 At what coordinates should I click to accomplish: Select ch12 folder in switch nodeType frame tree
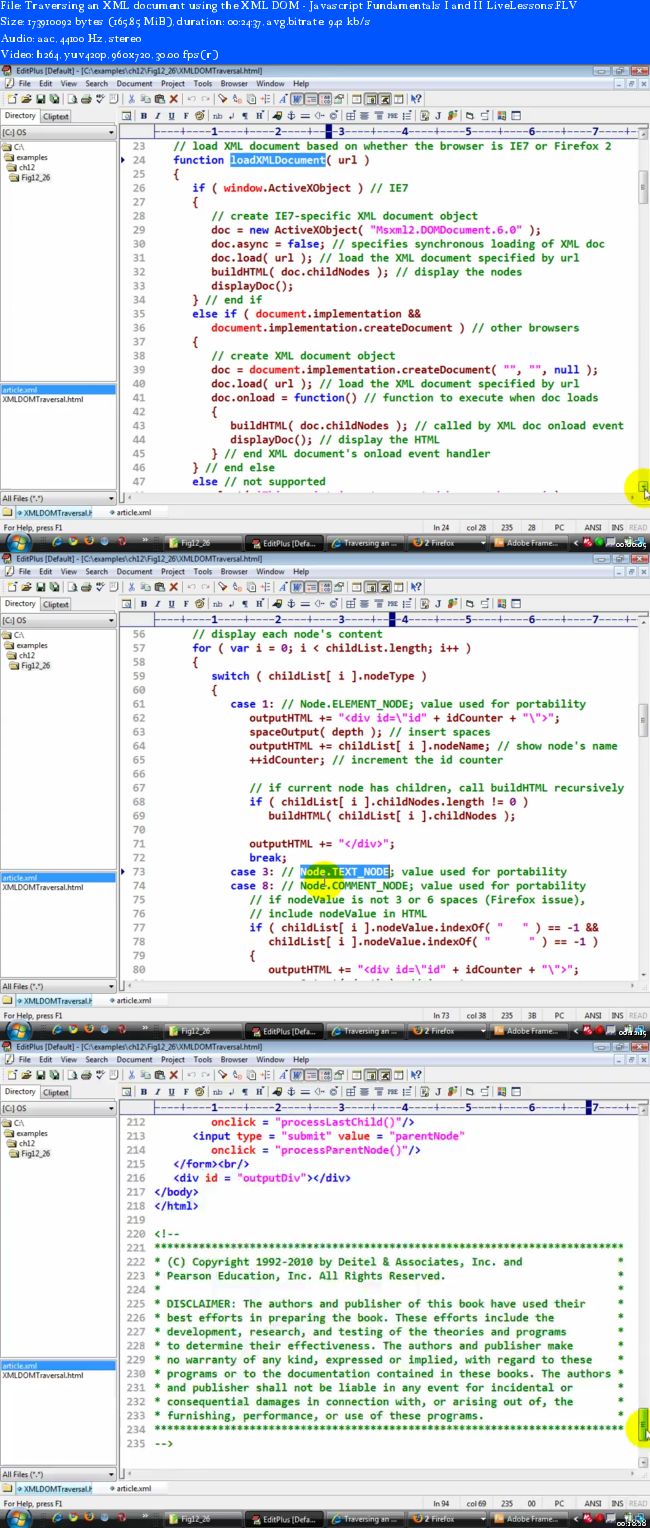coord(28,655)
